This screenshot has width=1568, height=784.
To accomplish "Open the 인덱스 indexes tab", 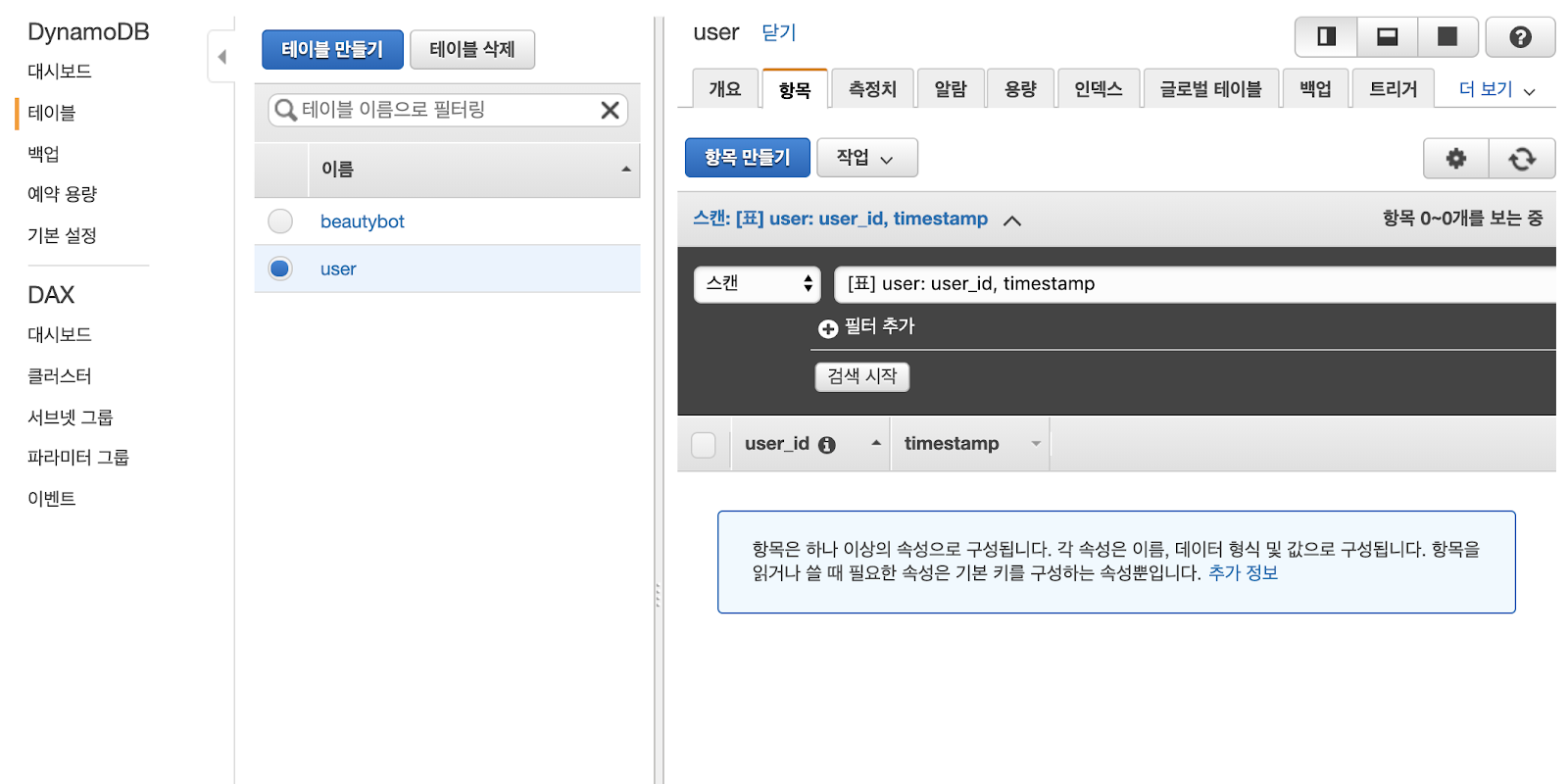I will click(x=1099, y=88).
